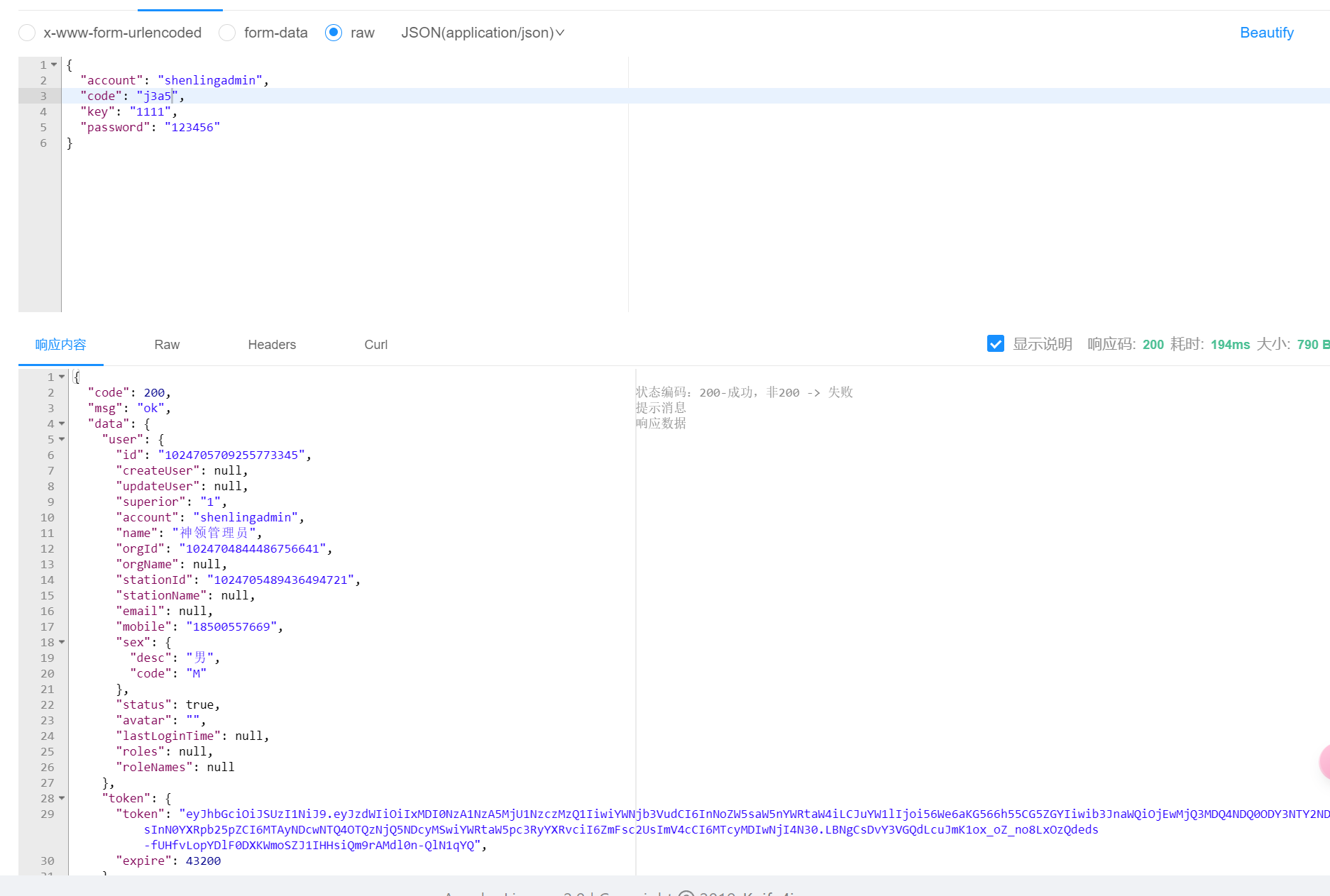Viewport: 1330px width, 896px height.
Task: Click the 状态编码 description text
Action: pos(744,392)
